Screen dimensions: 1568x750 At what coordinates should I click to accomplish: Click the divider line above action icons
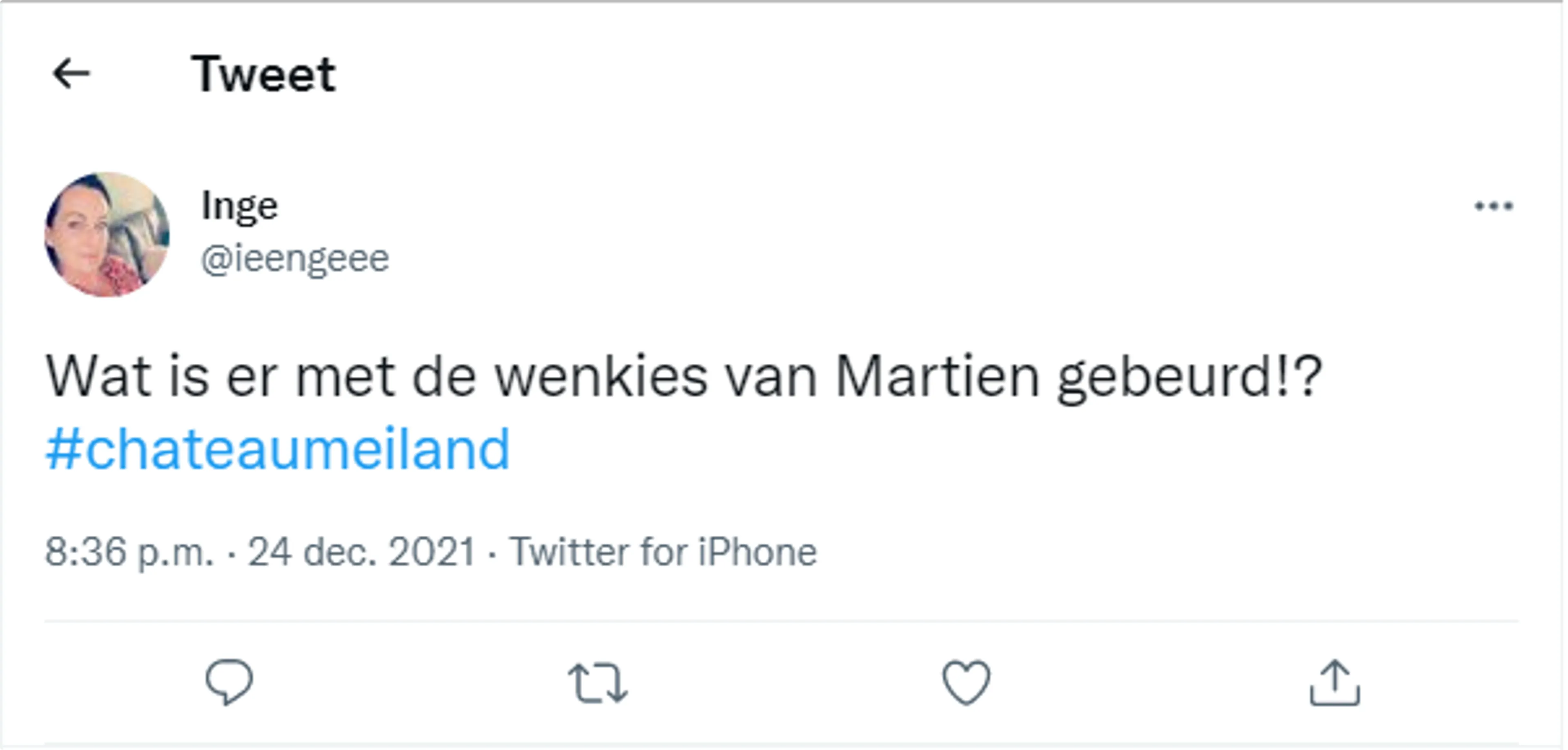pos(782,621)
